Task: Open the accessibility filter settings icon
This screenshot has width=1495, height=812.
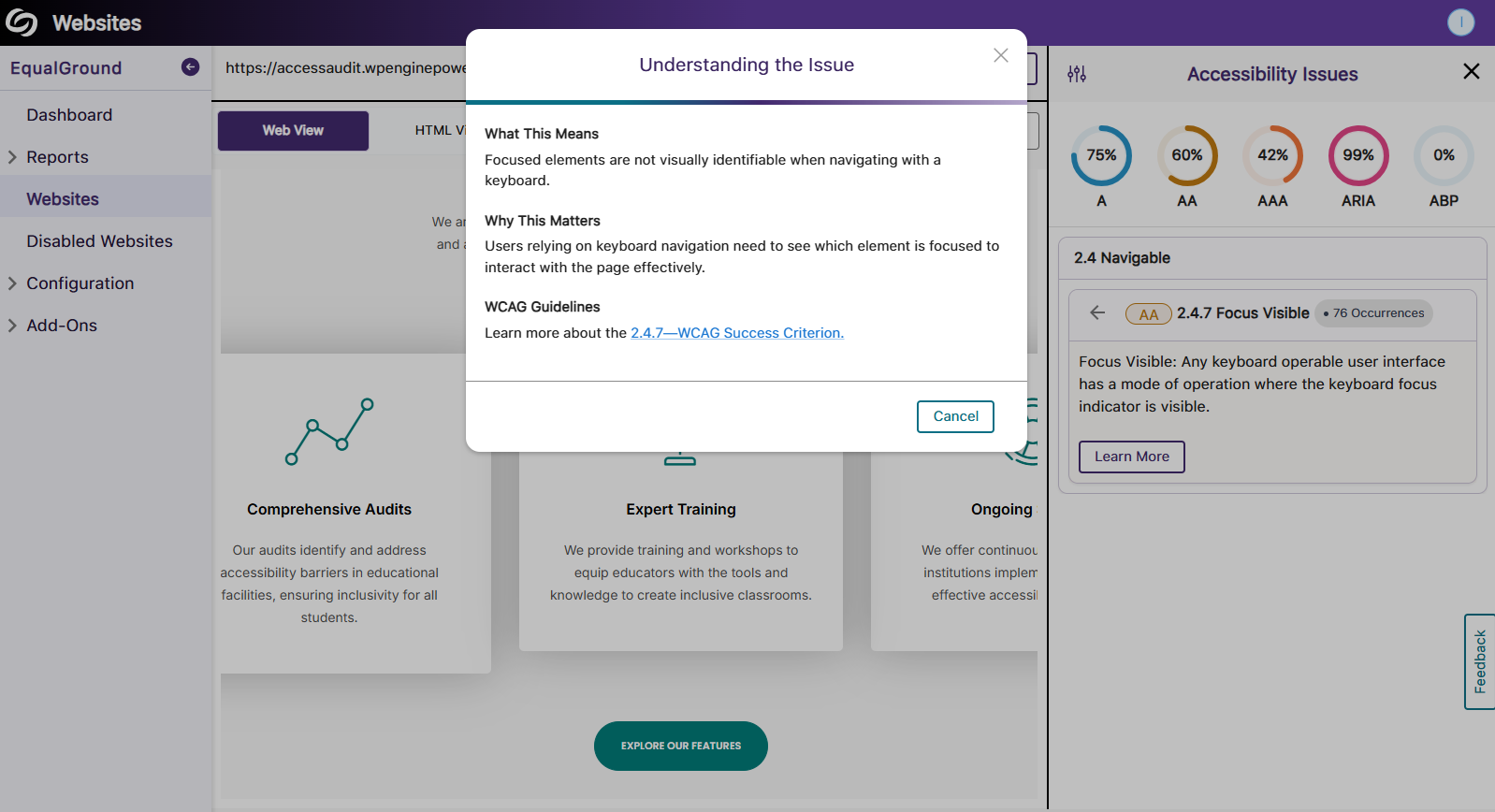Action: pos(1077,74)
